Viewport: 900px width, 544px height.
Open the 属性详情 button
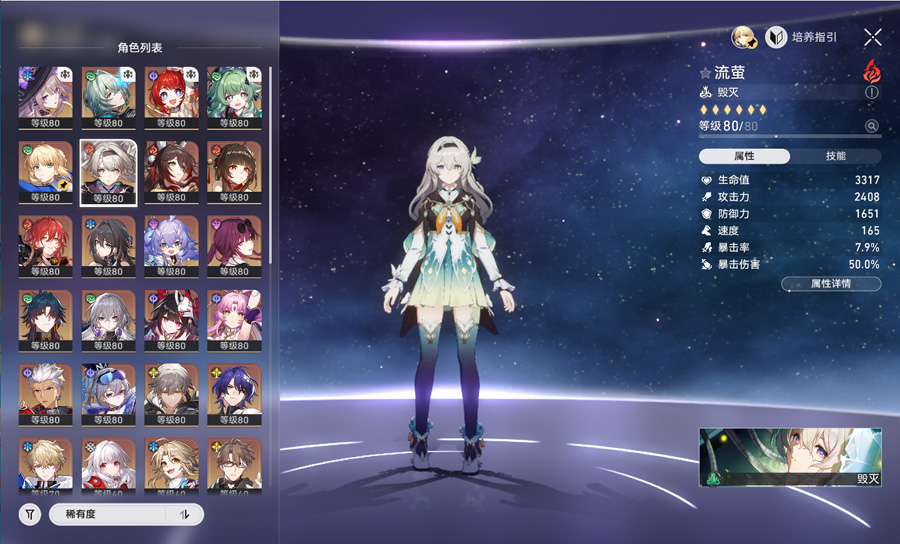tap(831, 283)
